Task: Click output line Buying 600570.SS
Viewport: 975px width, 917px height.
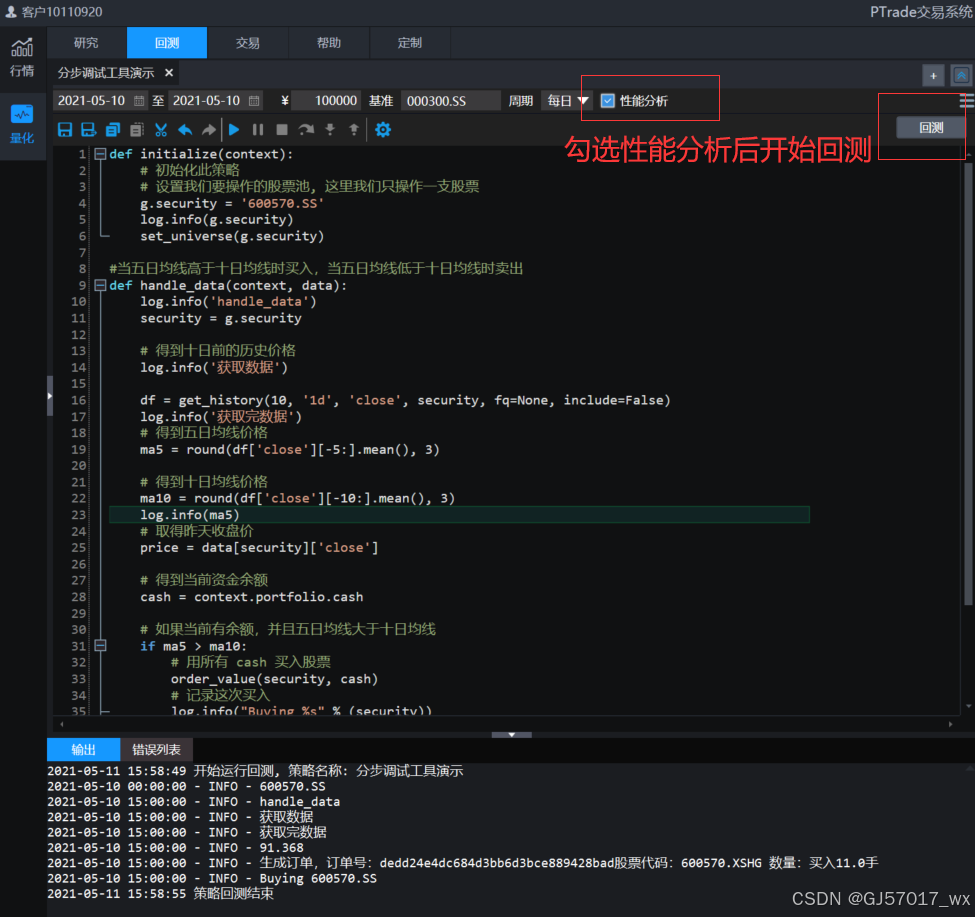Action: (212, 878)
